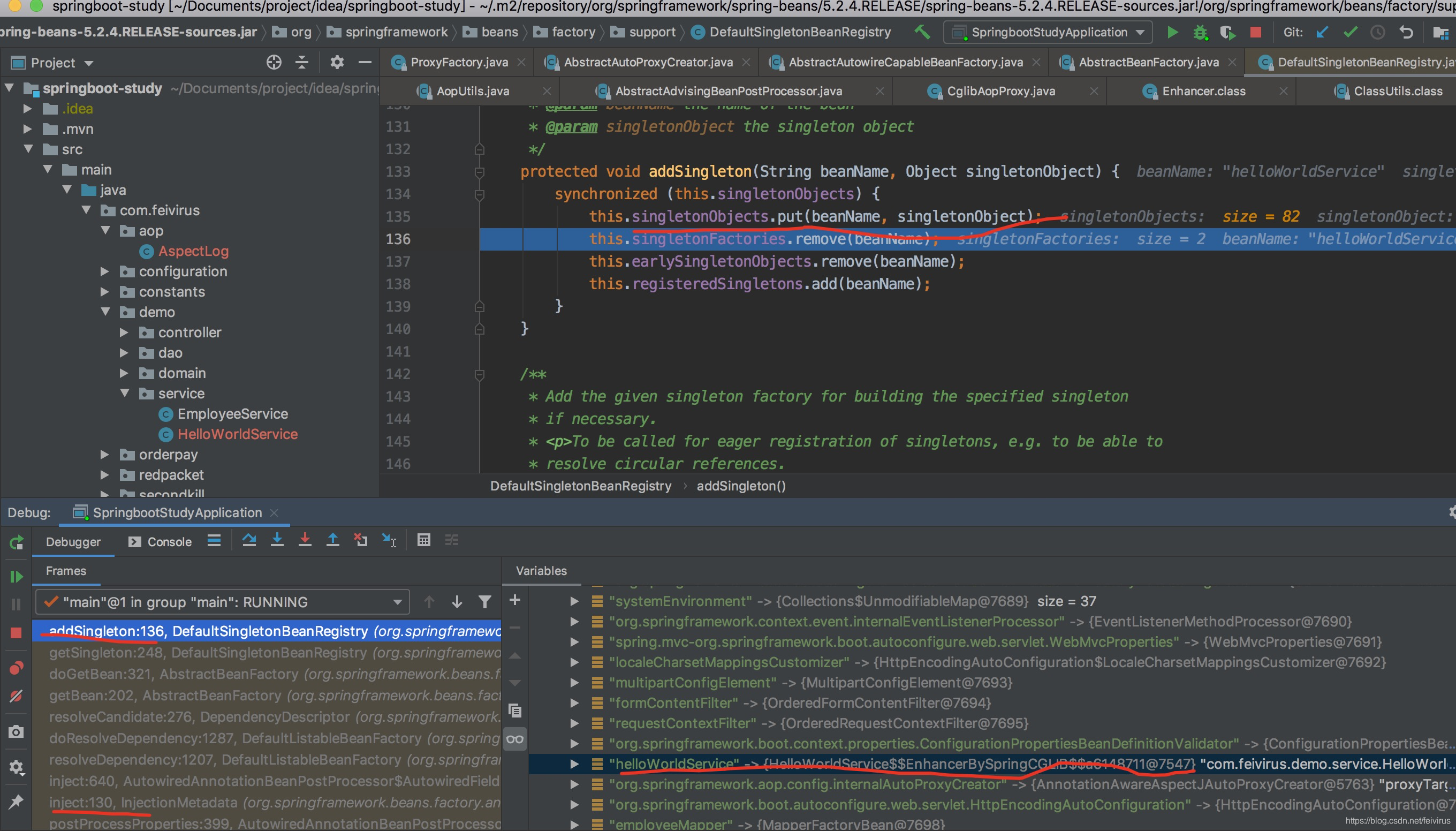Resume program with green play-pause icon
The width and height of the screenshot is (1456, 831).
click(16, 577)
